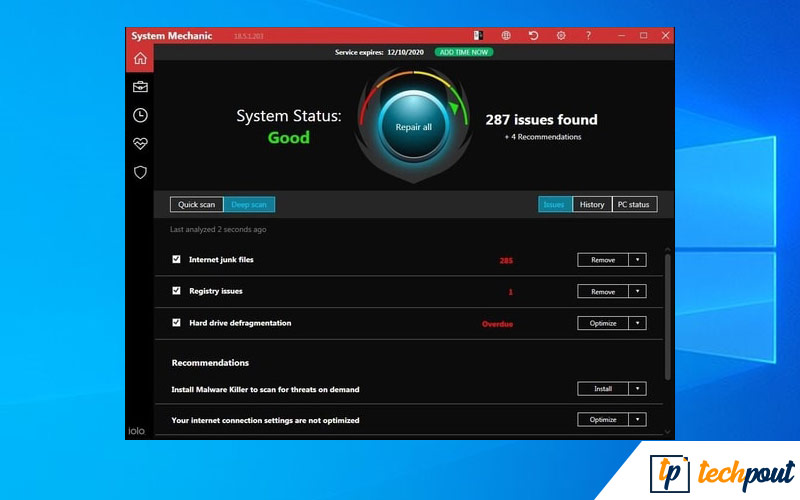Switch to the PC status tab
This screenshot has width=800, height=500.
[x=634, y=205]
